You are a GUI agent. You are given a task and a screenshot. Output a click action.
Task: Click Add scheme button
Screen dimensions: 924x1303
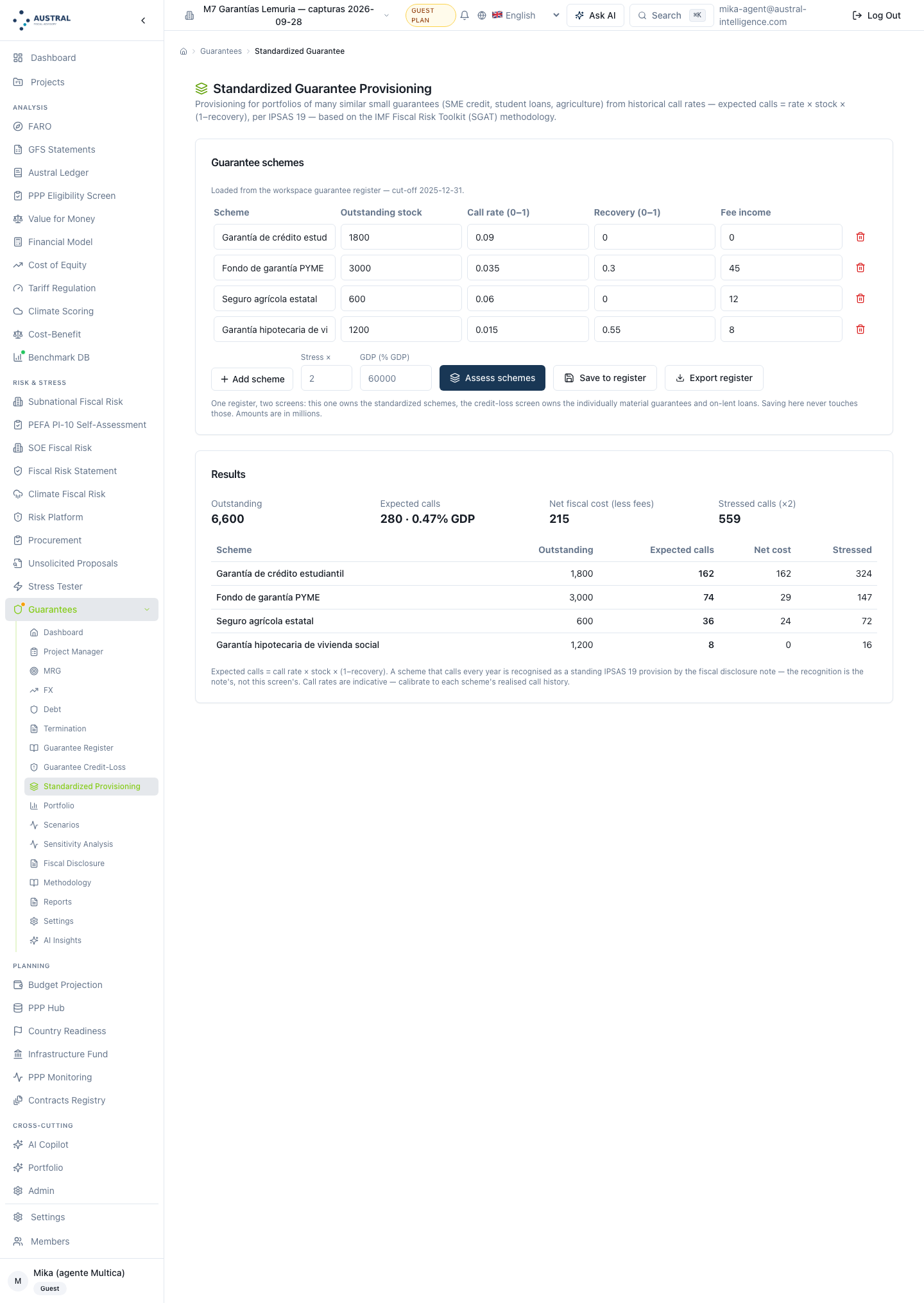pyautogui.click(x=252, y=379)
